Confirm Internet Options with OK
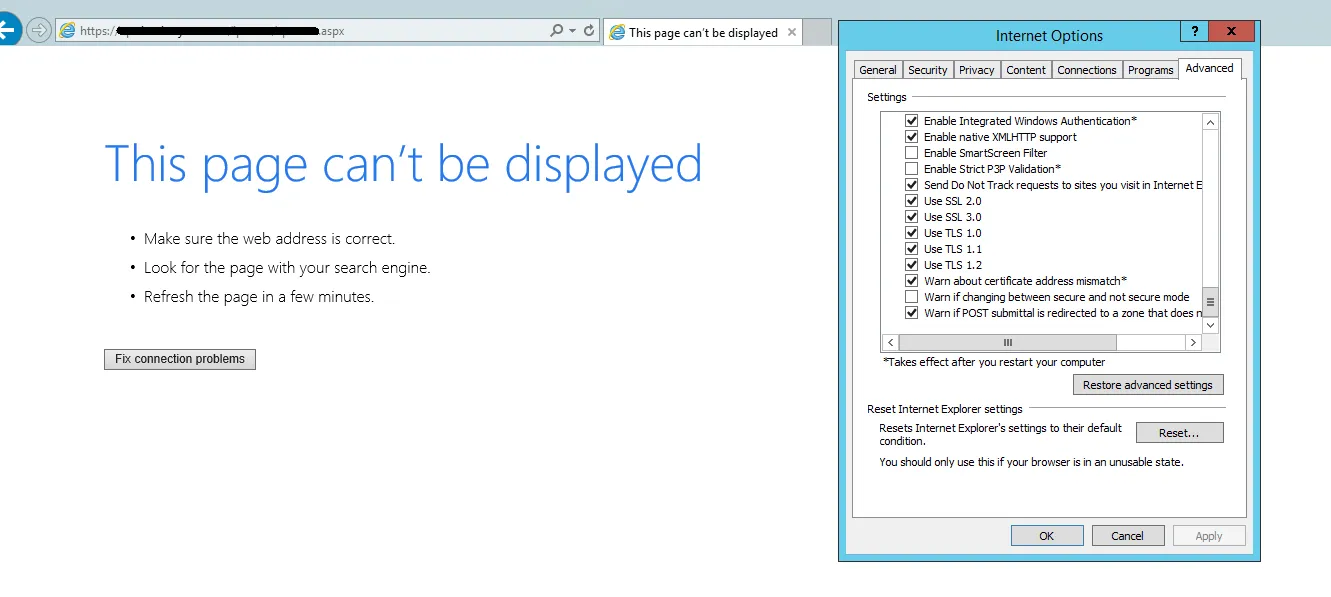Screen dimensions: 1331x597 [1047, 536]
